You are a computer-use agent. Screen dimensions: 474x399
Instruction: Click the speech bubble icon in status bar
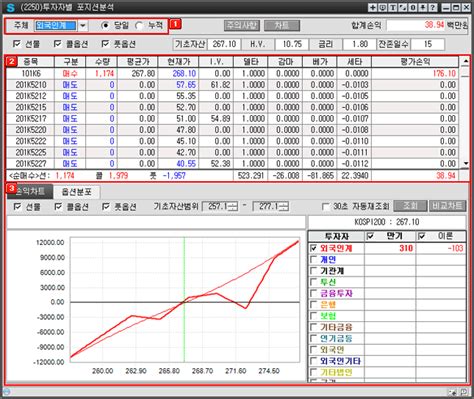coord(464,392)
